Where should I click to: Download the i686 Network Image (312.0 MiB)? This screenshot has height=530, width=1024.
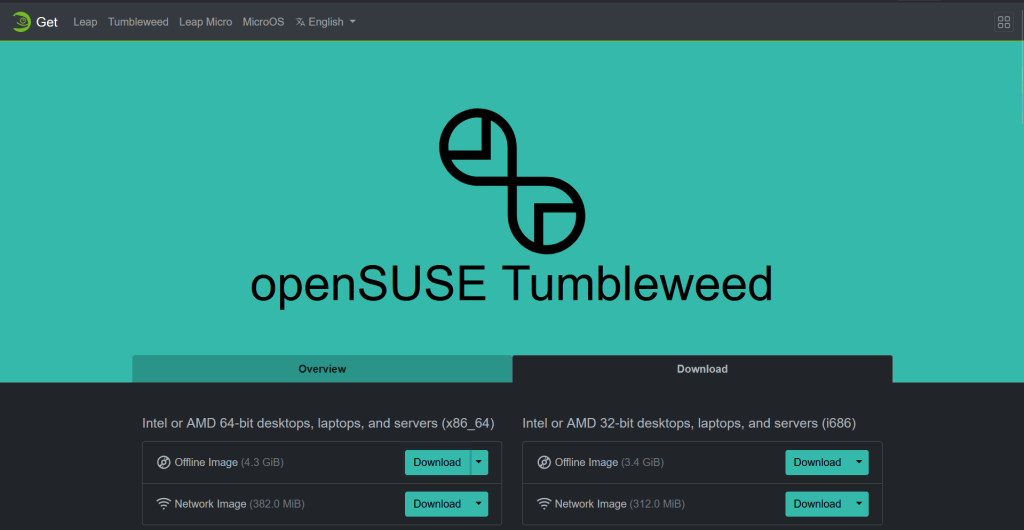(817, 504)
